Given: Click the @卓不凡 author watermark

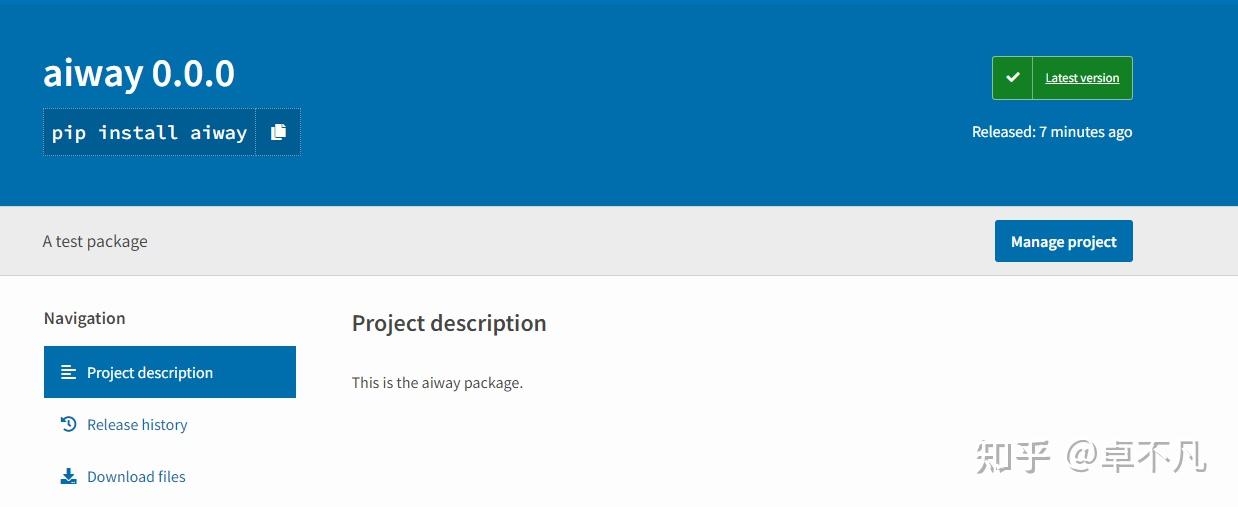Looking at the screenshot, I should (x=1136, y=457).
